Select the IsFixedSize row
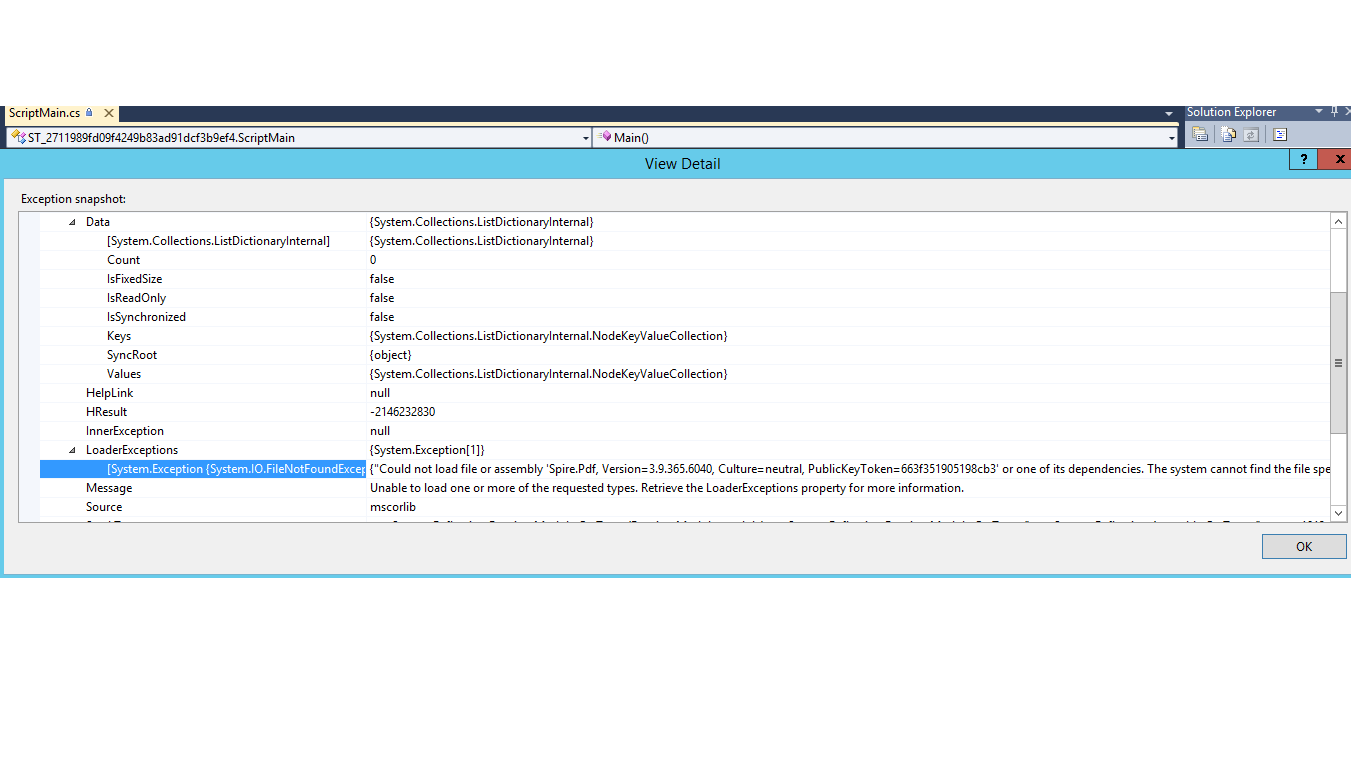This screenshot has width=1366, height=768. tap(685, 279)
